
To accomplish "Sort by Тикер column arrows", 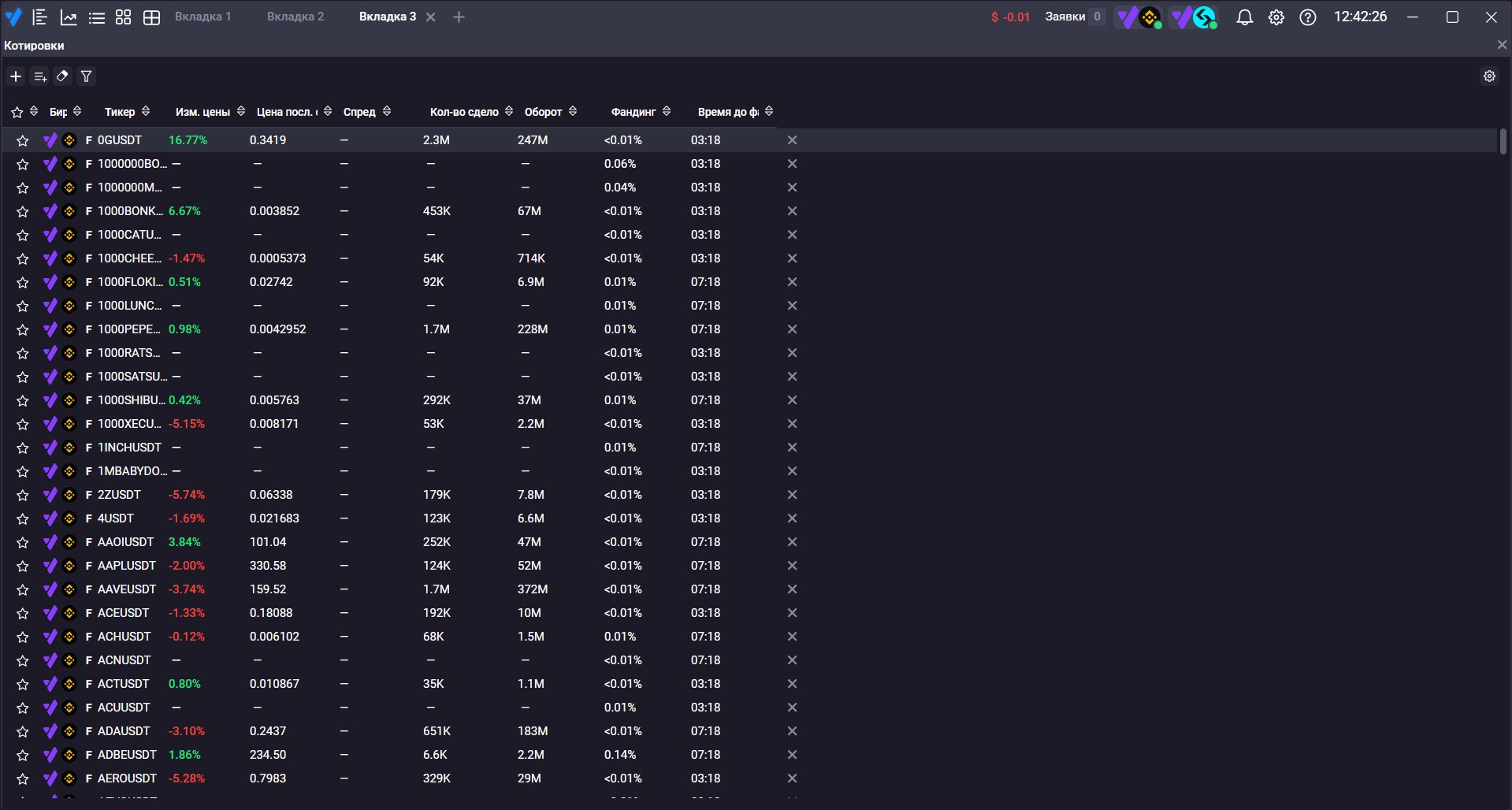I will (146, 111).
